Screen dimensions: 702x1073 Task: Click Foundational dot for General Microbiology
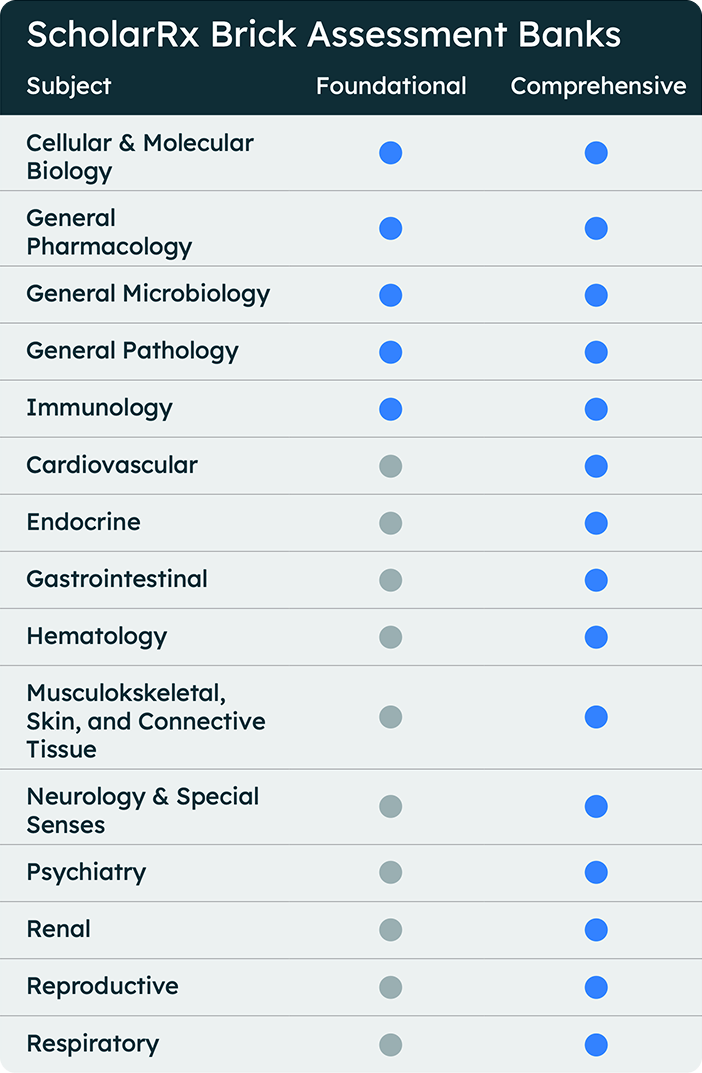tap(391, 295)
